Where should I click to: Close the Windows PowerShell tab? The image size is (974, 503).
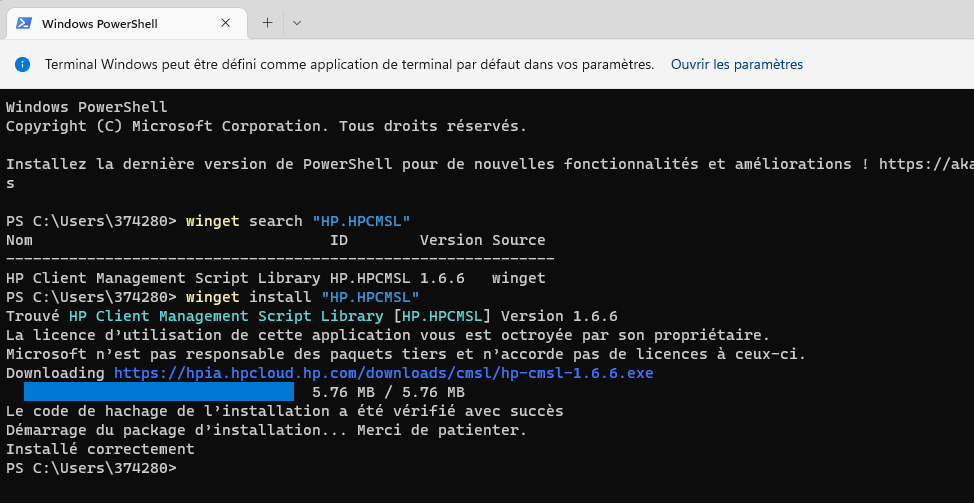point(225,23)
